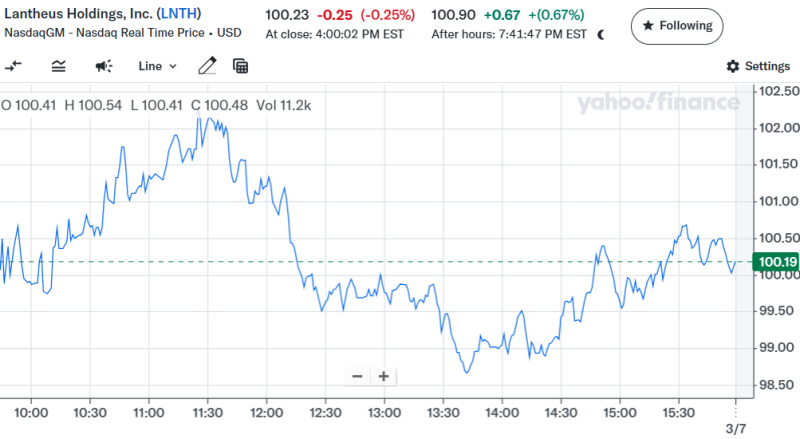
Task: Click the moon after-hours icon
Action: click(601, 33)
